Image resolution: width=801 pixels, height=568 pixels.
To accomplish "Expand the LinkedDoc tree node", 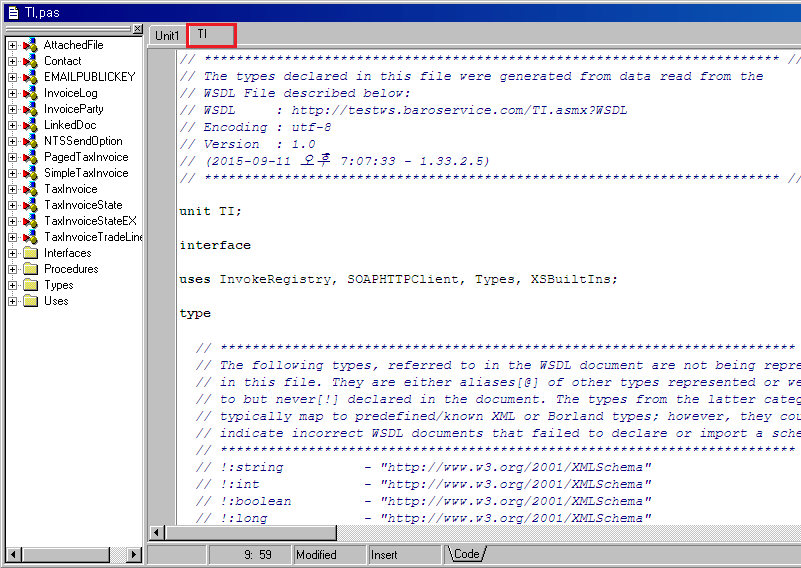I will click(12, 126).
